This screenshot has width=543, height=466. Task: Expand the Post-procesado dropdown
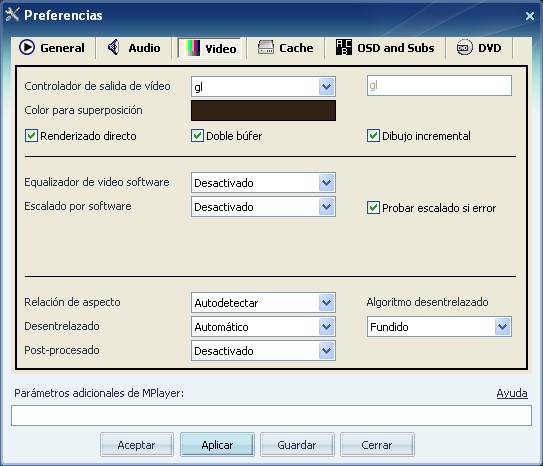tap(263, 351)
